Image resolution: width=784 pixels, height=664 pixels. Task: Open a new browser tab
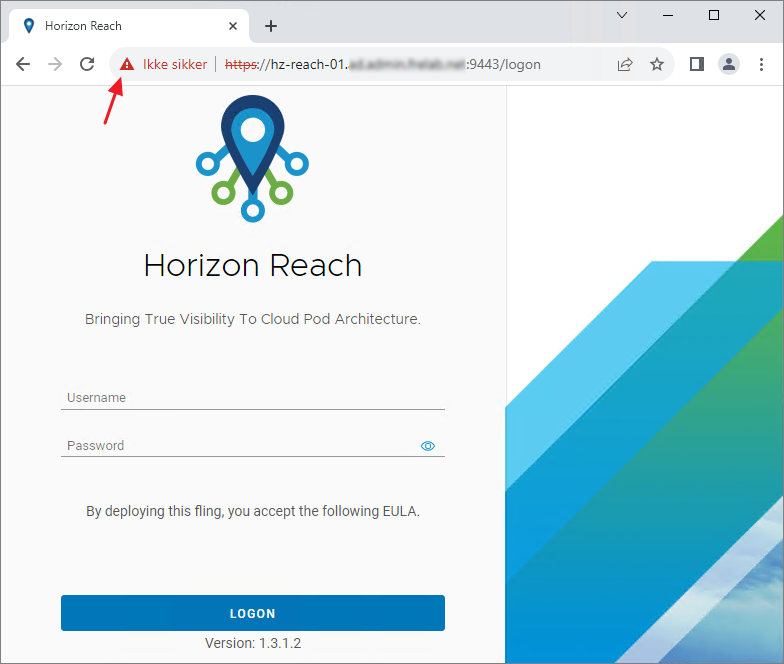coord(271,26)
